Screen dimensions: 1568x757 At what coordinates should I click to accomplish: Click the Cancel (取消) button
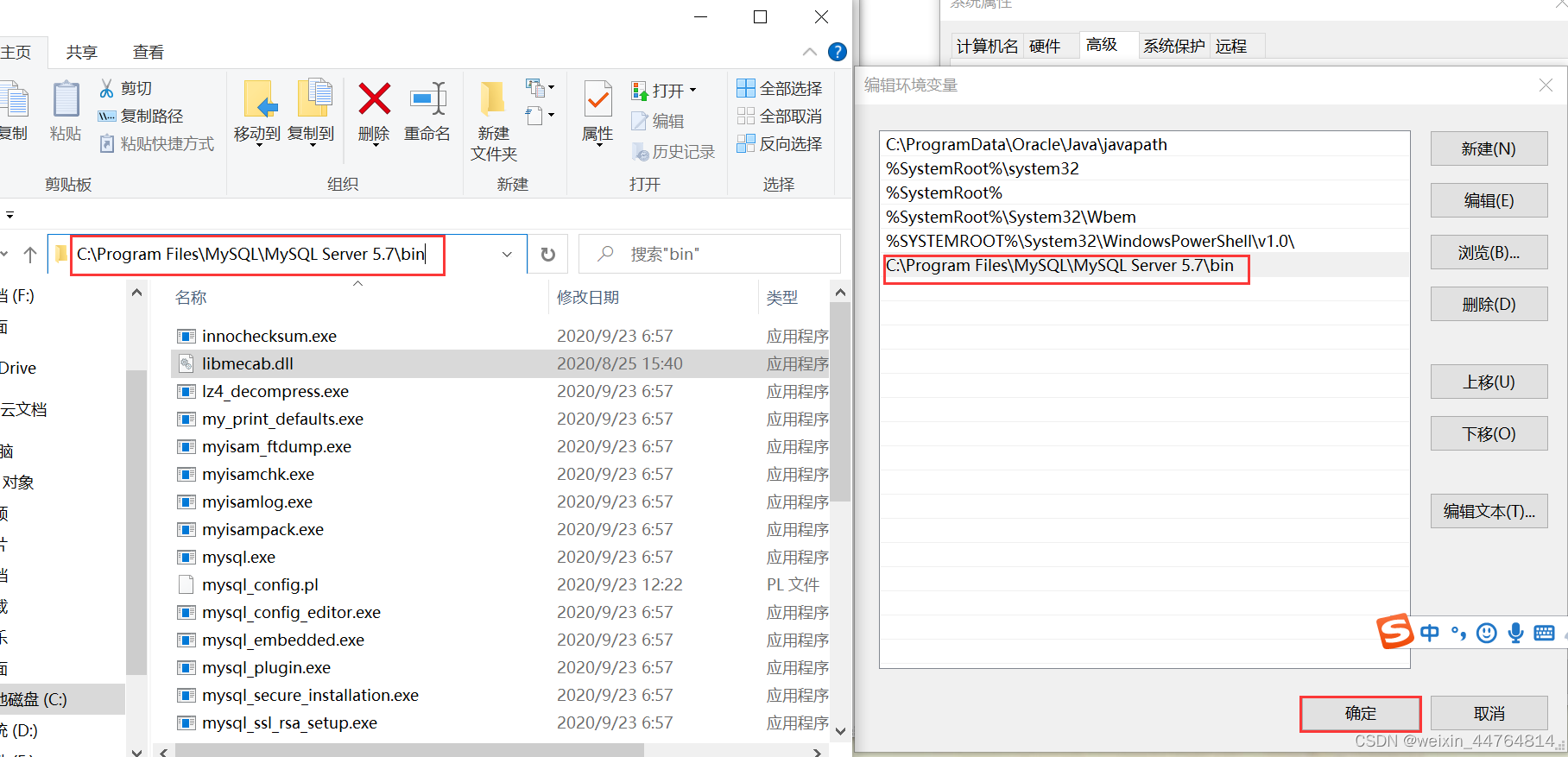click(1489, 714)
